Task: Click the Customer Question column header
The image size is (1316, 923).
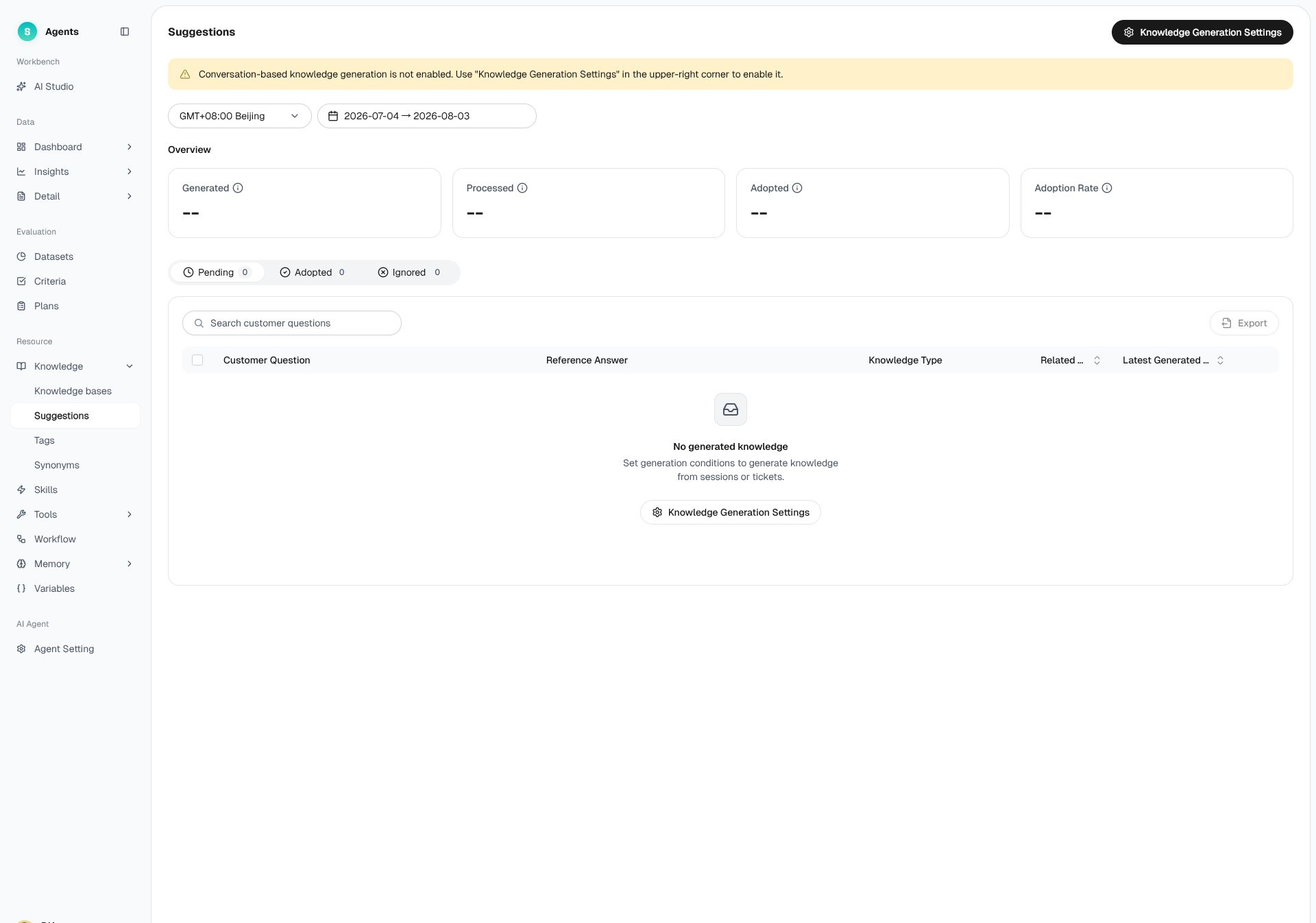Action: 267,360
